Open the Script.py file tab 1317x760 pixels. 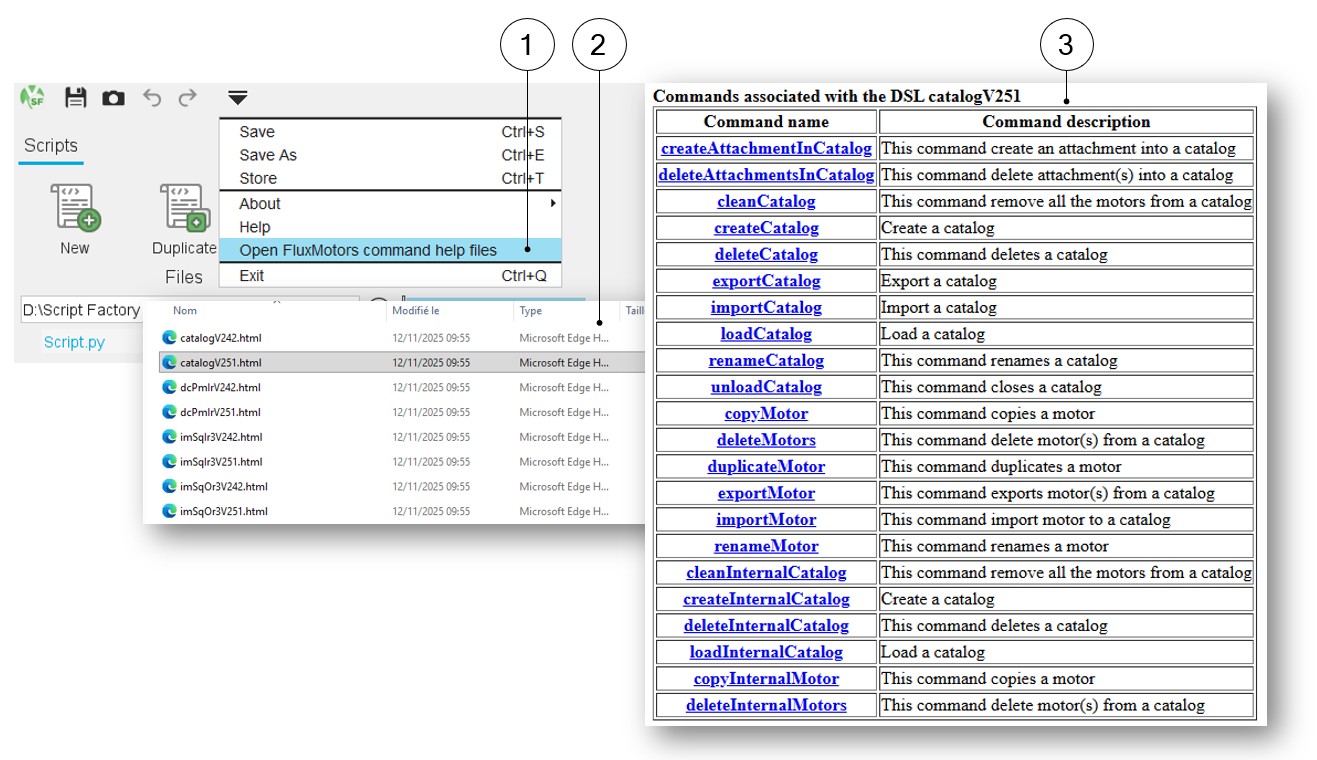pyautogui.click(x=74, y=342)
